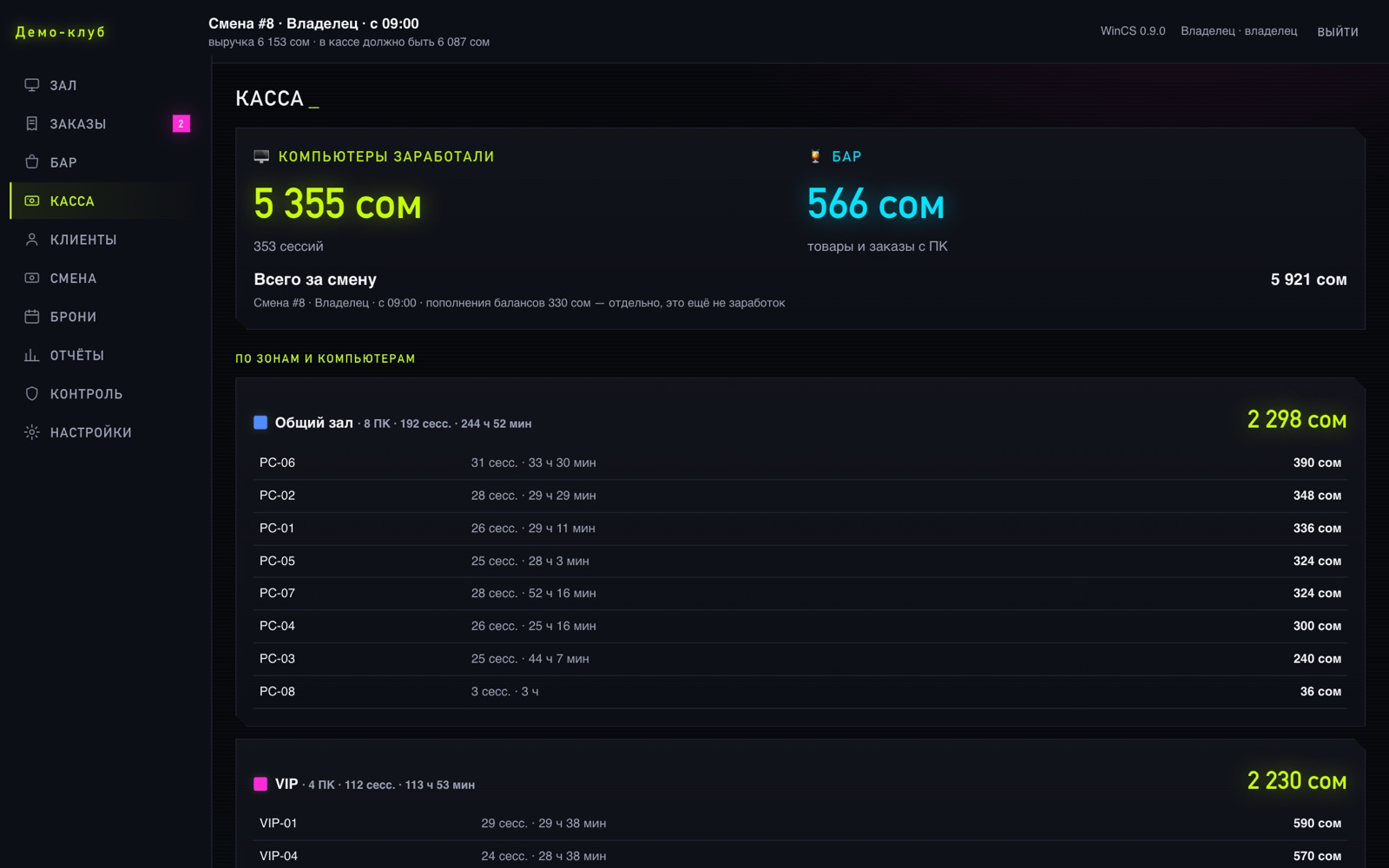Click the VIP-04 row

click(x=800, y=856)
